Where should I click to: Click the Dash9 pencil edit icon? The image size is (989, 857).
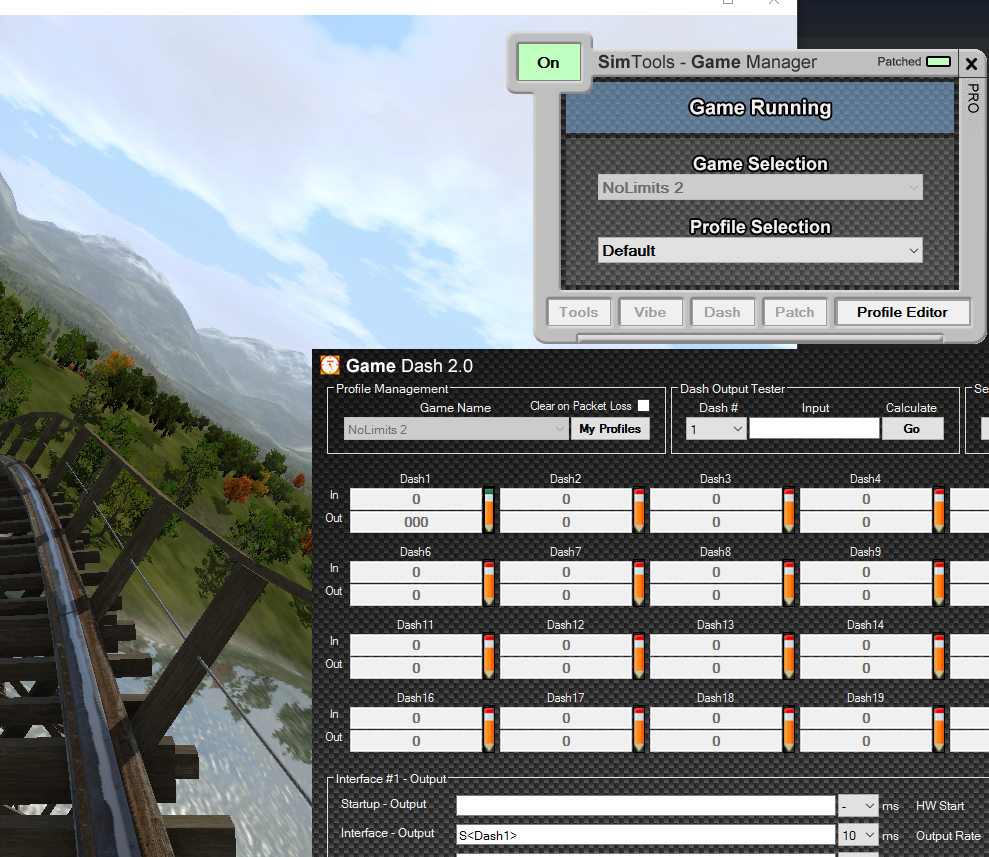(x=939, y=583)
